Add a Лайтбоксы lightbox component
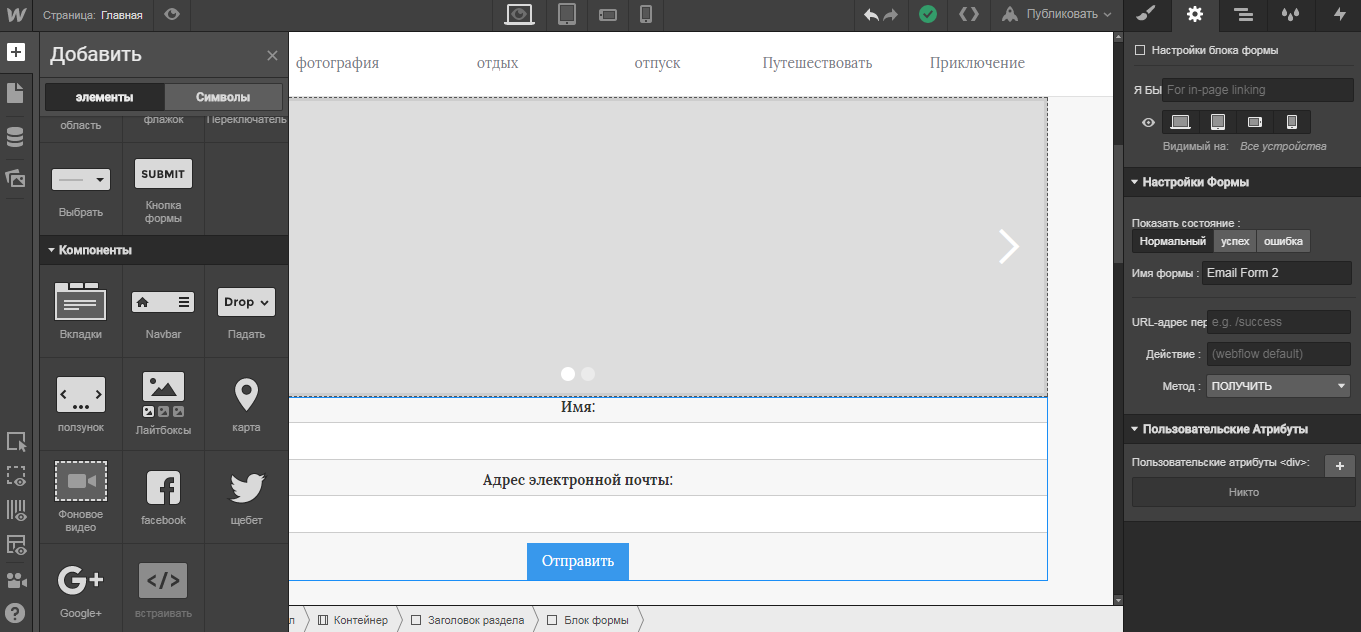The height and width of the screenshot is (632, 1361). pyautogui.click(x=163, y=404)
